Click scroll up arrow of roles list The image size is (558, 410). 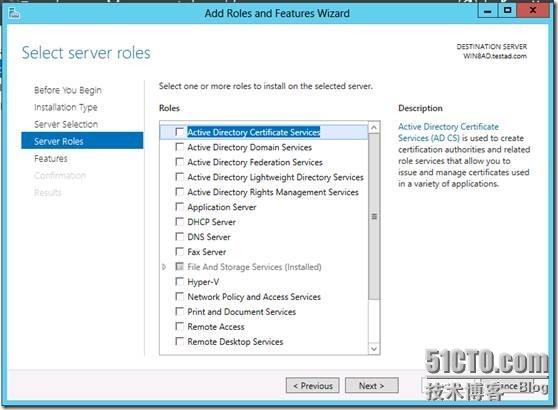[x=374, y=127]
